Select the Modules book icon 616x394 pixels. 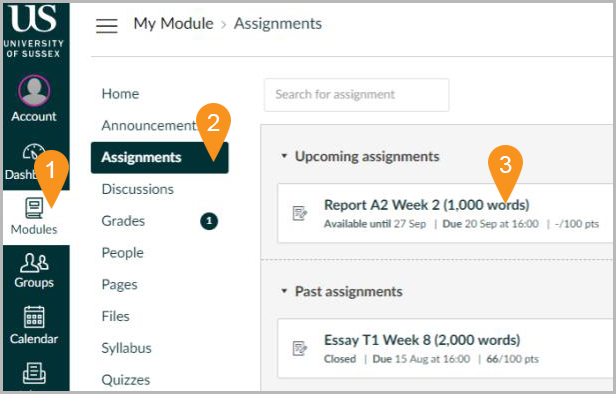pos(34,208)
